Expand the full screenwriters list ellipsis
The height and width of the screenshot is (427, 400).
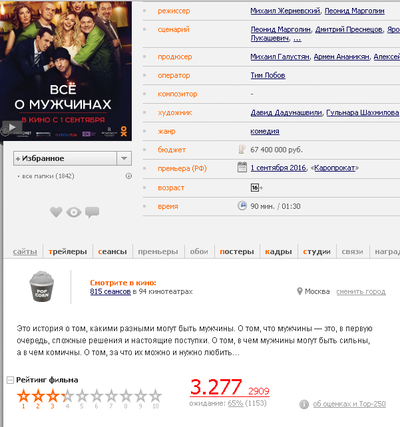(297, 39)
